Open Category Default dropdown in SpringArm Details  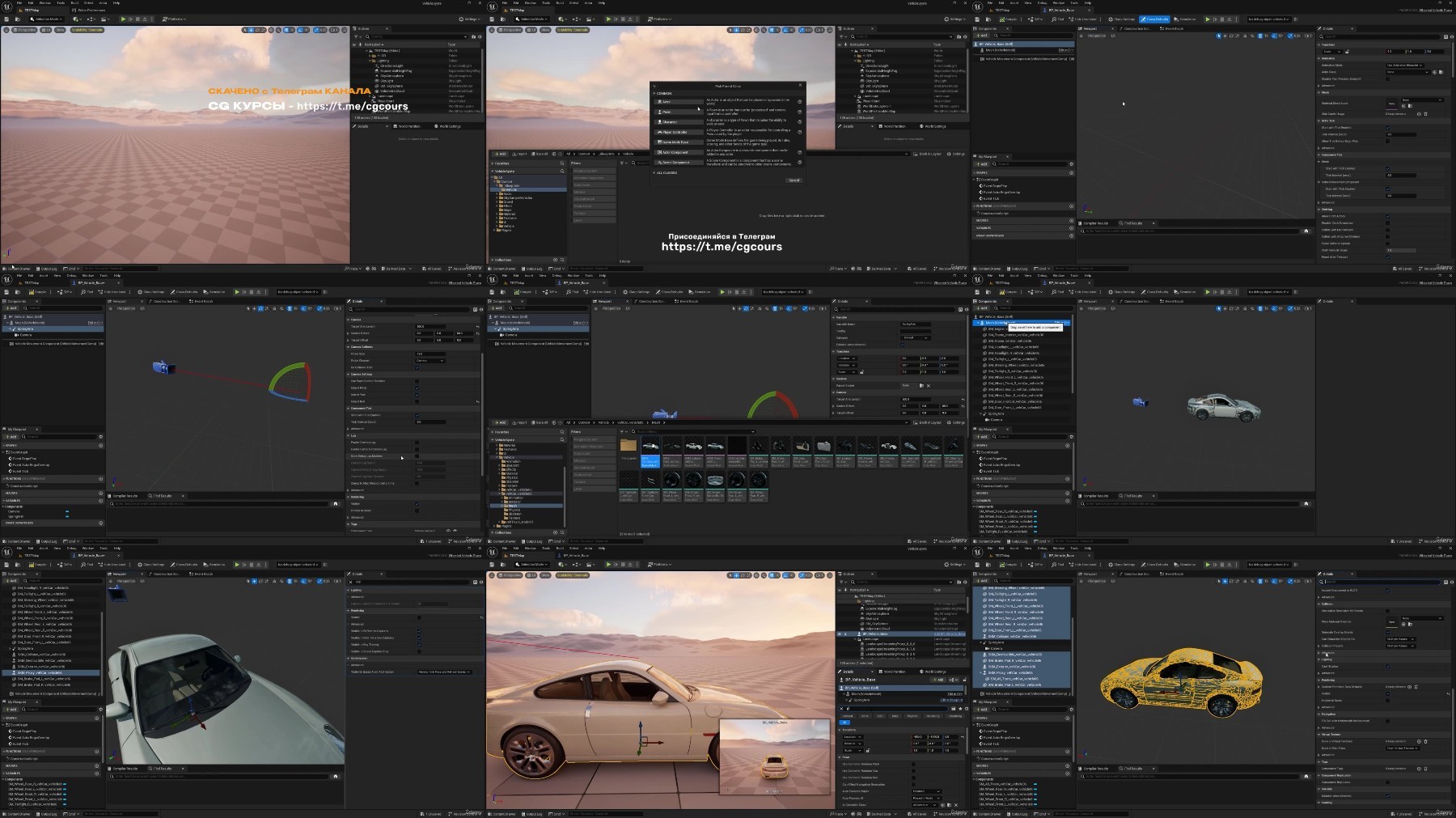click(x=916, y=338)
